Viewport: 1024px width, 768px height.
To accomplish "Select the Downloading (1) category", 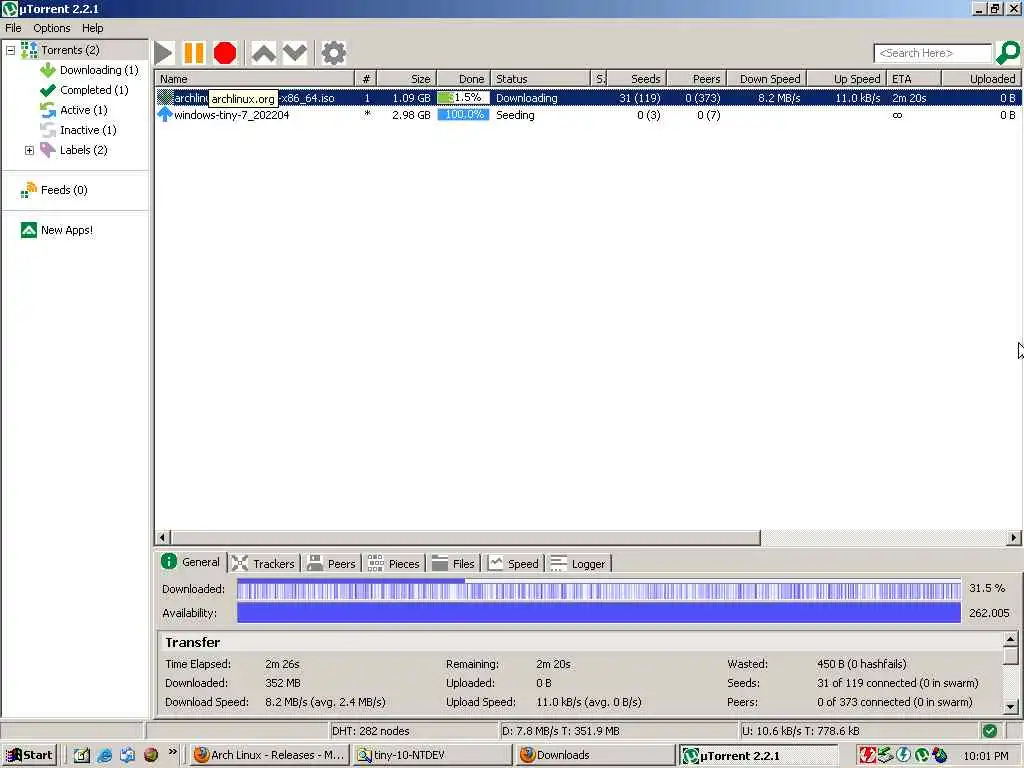I will point(99,70).
